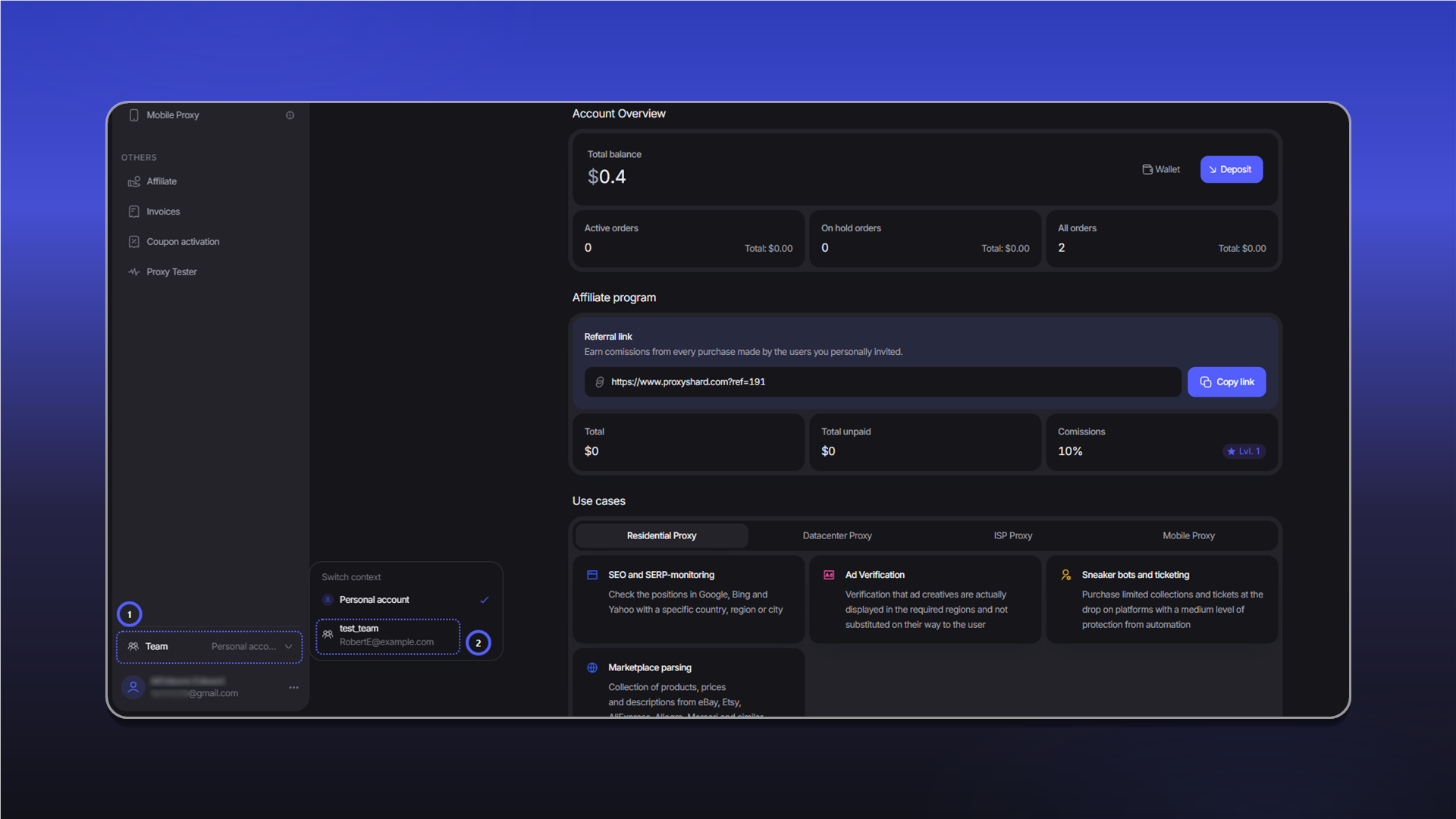The image size is (1456, 819).
Task: Click the Deposit button
Action: point(1231,170)
